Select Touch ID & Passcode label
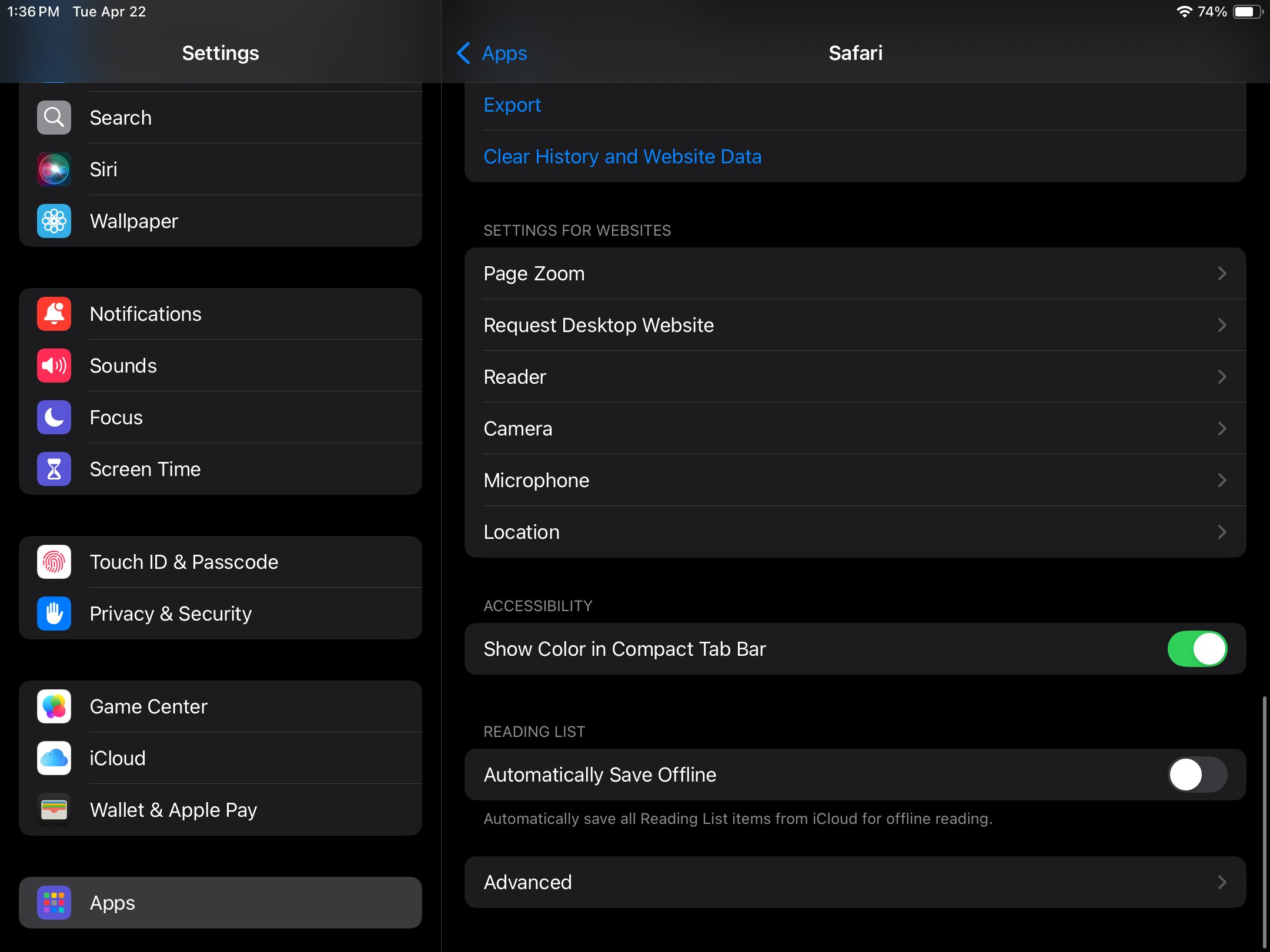Viewport: 1270px width, 952px height. click(184, 562)
